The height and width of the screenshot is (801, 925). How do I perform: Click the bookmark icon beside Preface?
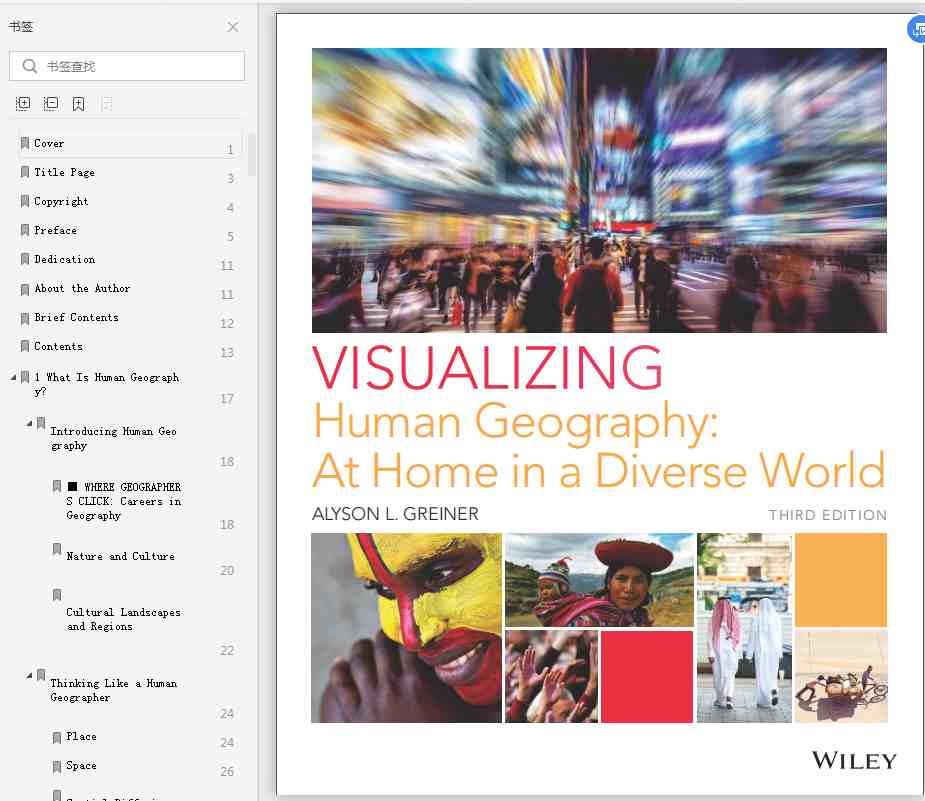tap(25, 230)
